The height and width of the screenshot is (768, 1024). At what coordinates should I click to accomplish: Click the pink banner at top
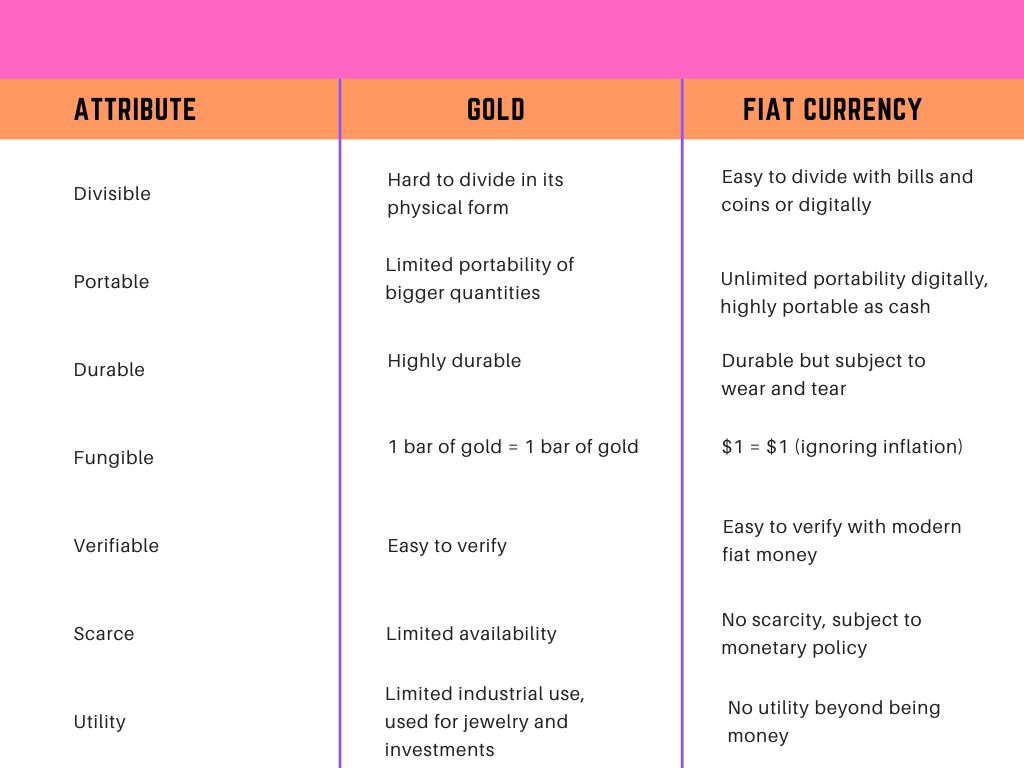point(512,39)
